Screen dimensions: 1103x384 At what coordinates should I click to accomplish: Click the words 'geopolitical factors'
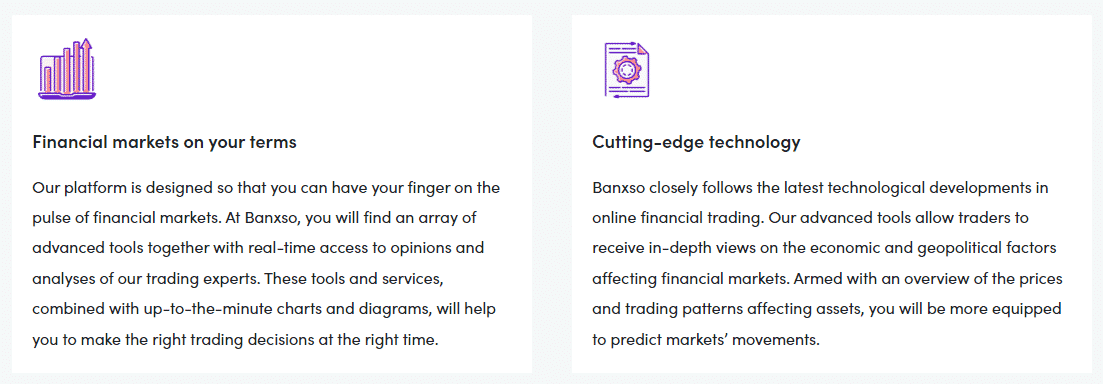pyautogui.click(x=985, y=249)
